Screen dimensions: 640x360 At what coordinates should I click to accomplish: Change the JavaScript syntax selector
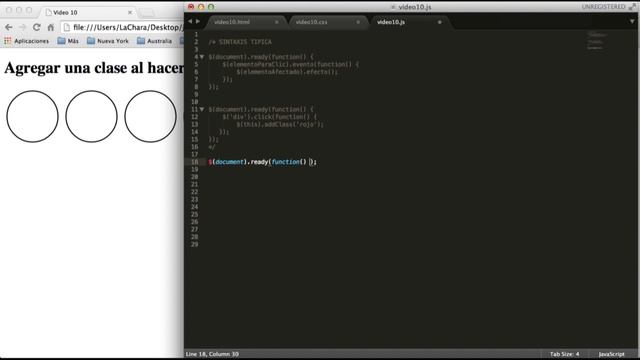pos(611,354)
